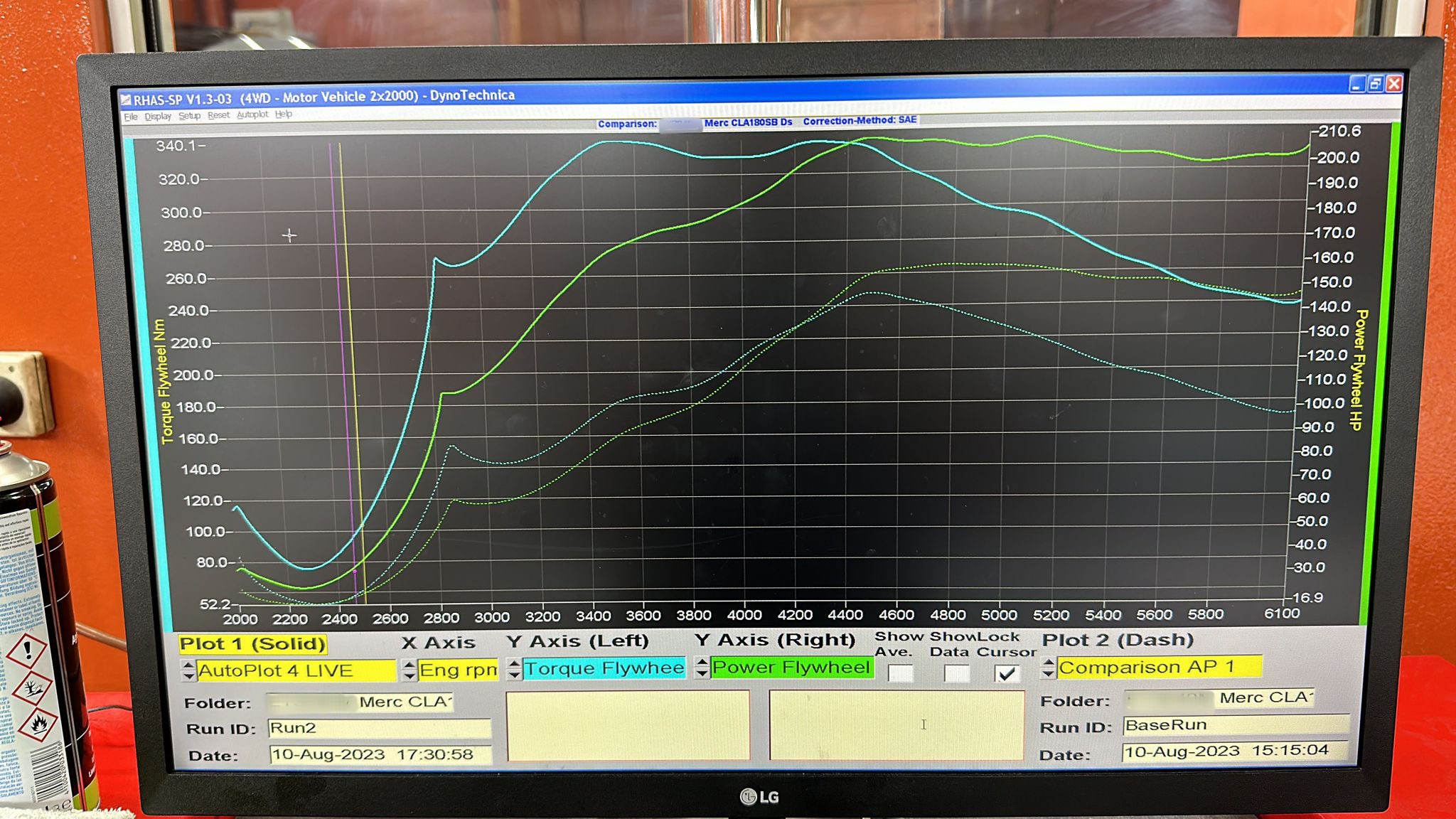Screen dimensions: 1456x819
Task: Click the 6100 rpm axis label
Action: [1282, 613]
